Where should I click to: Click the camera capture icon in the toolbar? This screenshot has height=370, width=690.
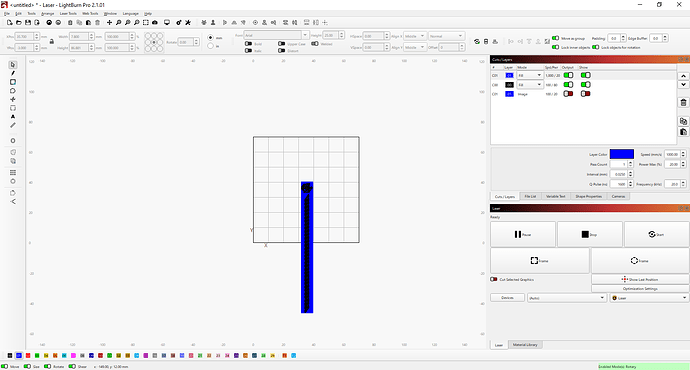(x=155, y=22)
